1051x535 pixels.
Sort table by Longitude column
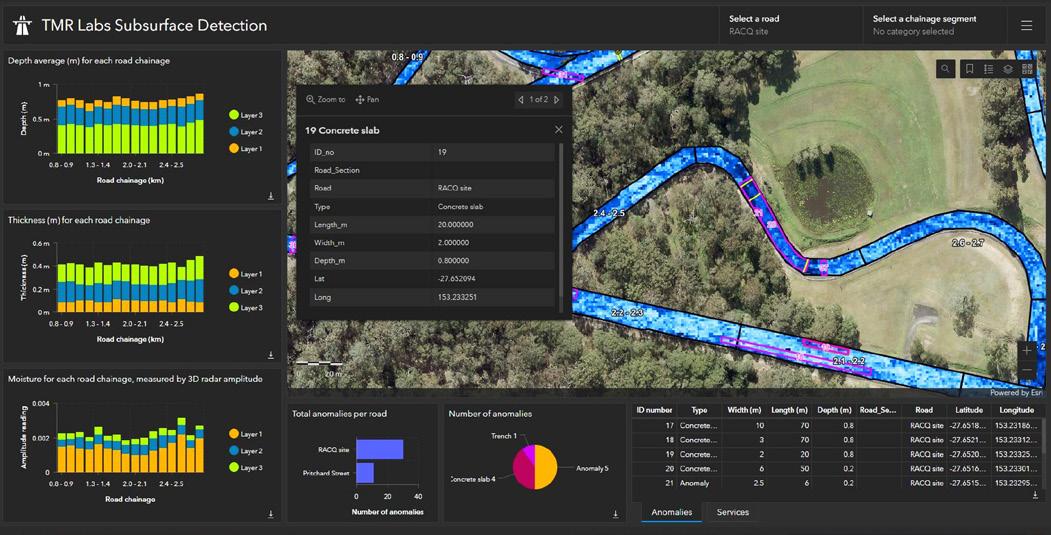pyautogui.click(x=1016, y=410)
